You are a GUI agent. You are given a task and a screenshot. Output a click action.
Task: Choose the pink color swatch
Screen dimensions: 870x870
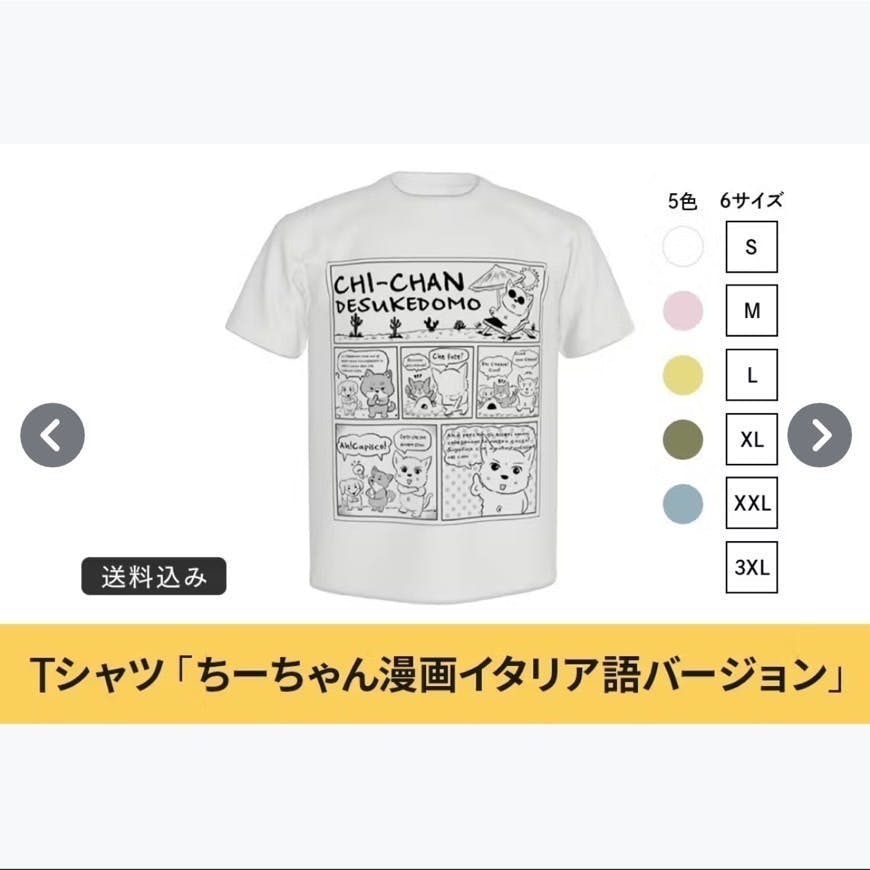683,311
